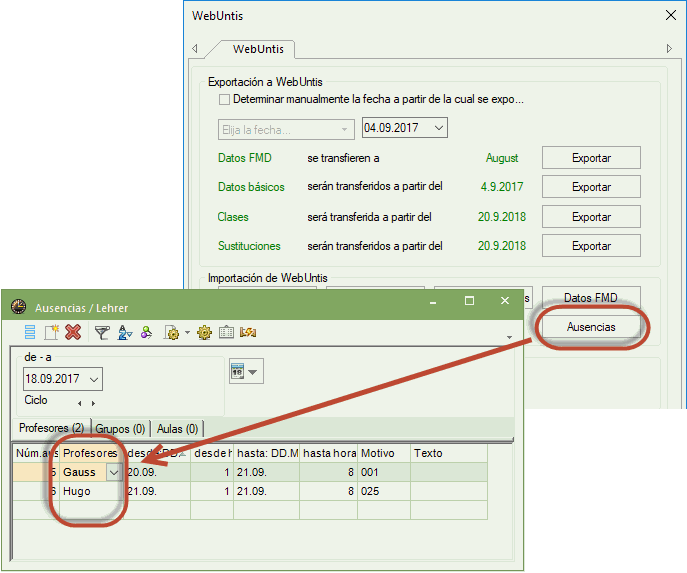Close the WebUntis dialog
The height and width of the screenshot is (573, 687).
pyautogui.click(x=670, y=15)
